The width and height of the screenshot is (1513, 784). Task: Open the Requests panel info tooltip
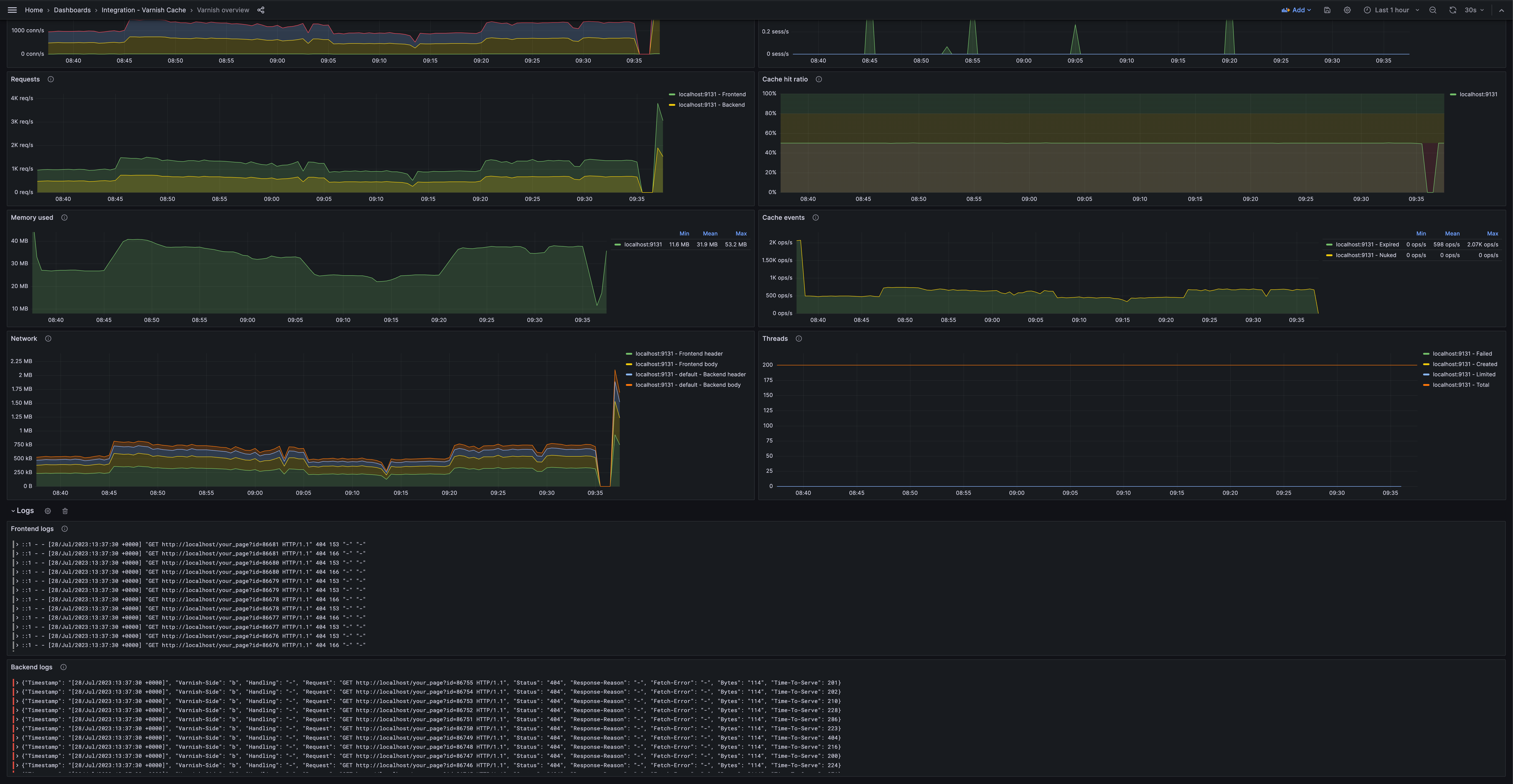point(51,79)
